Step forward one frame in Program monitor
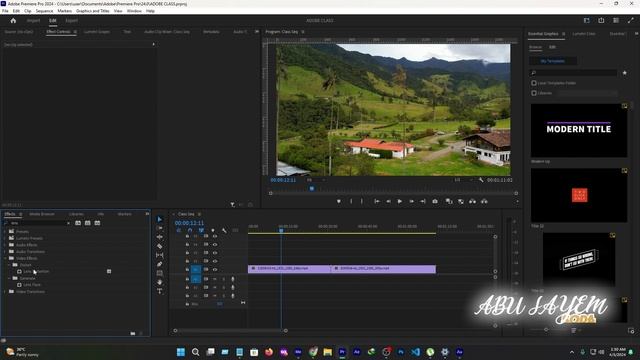The image size is (640, 360). [411, 201]
